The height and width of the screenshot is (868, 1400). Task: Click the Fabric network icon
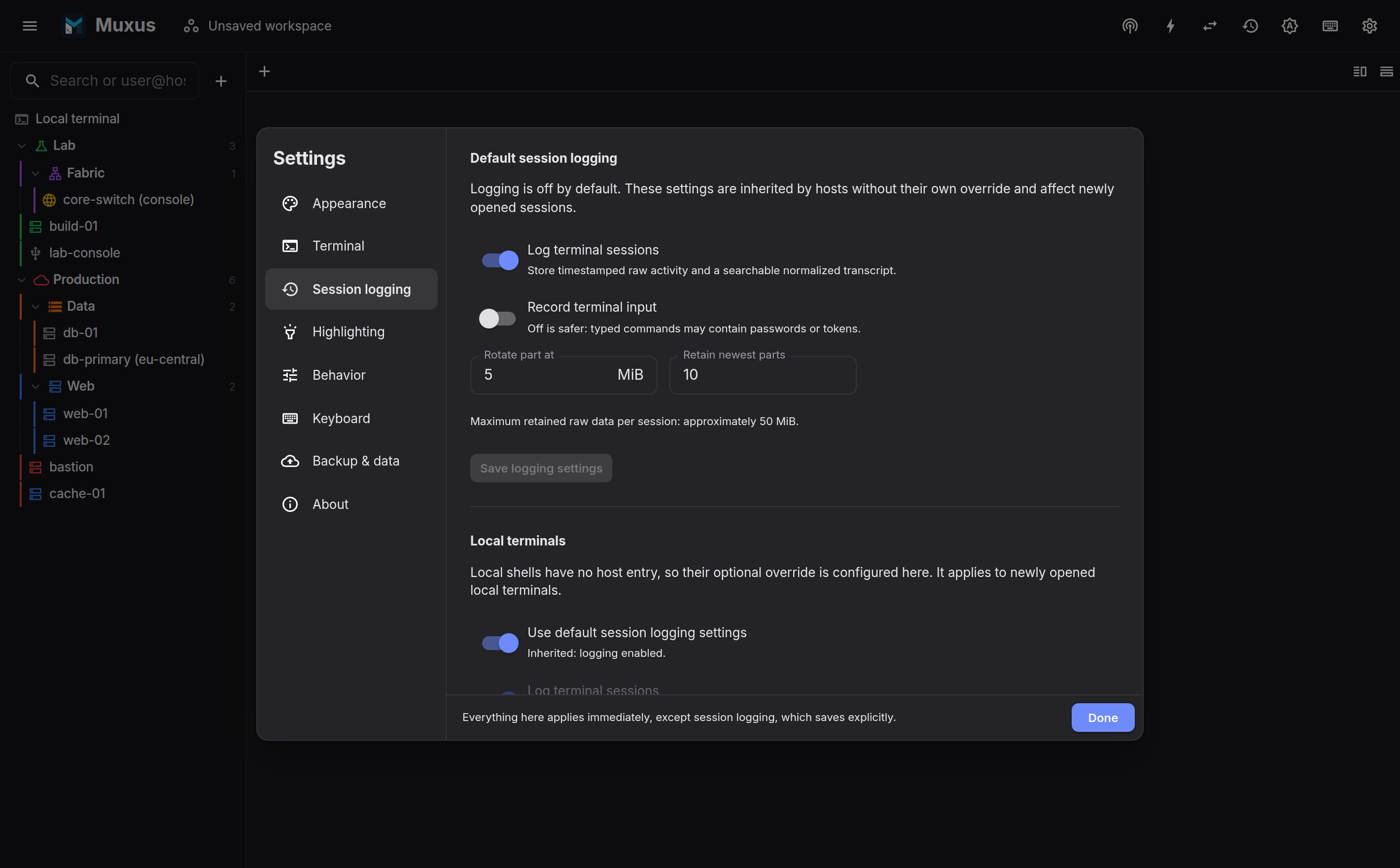point(55,174)
